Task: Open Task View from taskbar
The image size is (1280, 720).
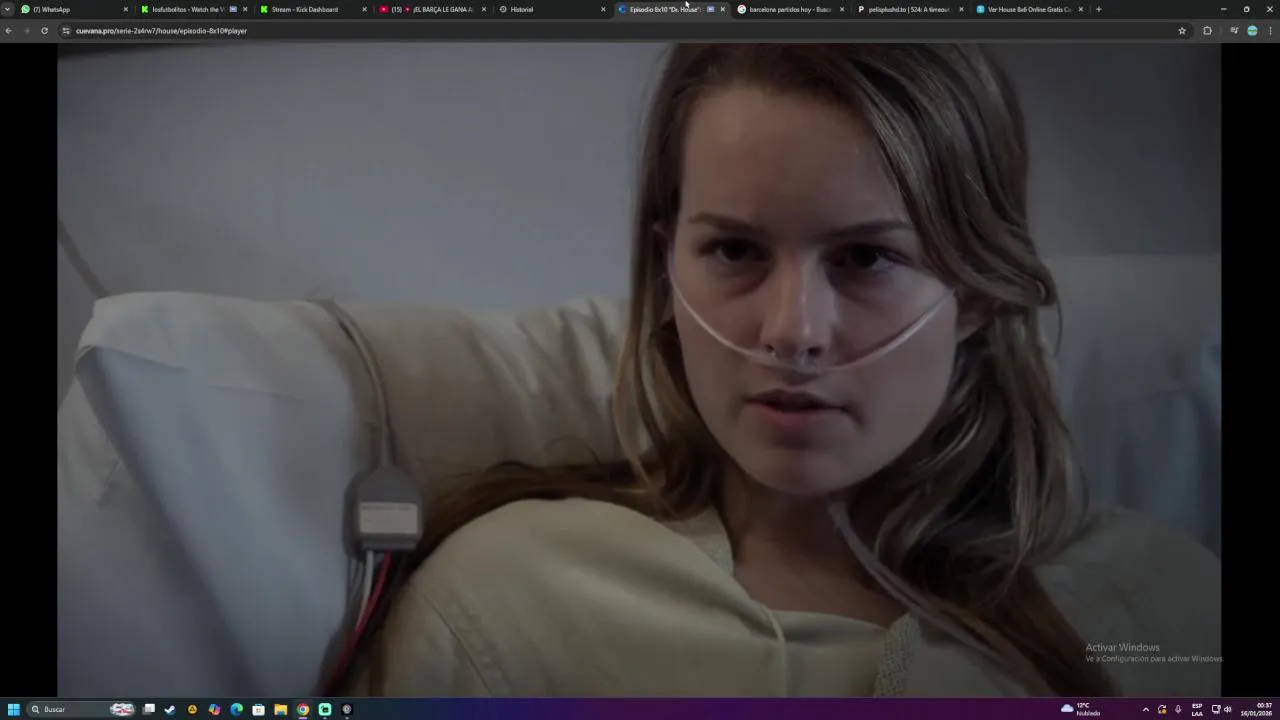Action: (149, 709)
